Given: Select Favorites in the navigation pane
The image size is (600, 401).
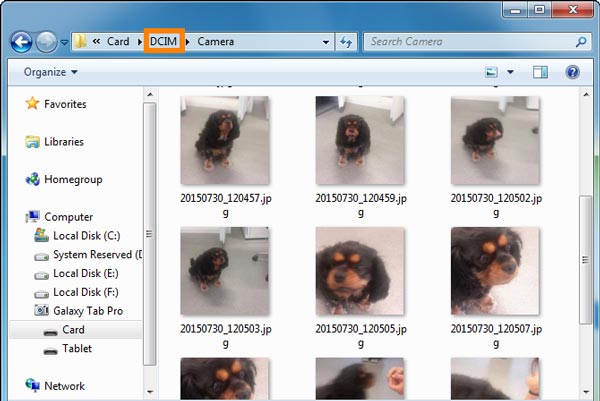Looking at the screenshot, I should 65,104.
